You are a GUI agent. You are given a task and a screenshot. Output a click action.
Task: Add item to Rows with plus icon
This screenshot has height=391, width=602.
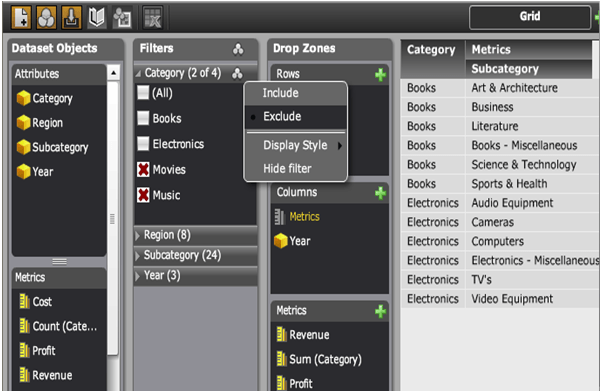tap(380, 75)
